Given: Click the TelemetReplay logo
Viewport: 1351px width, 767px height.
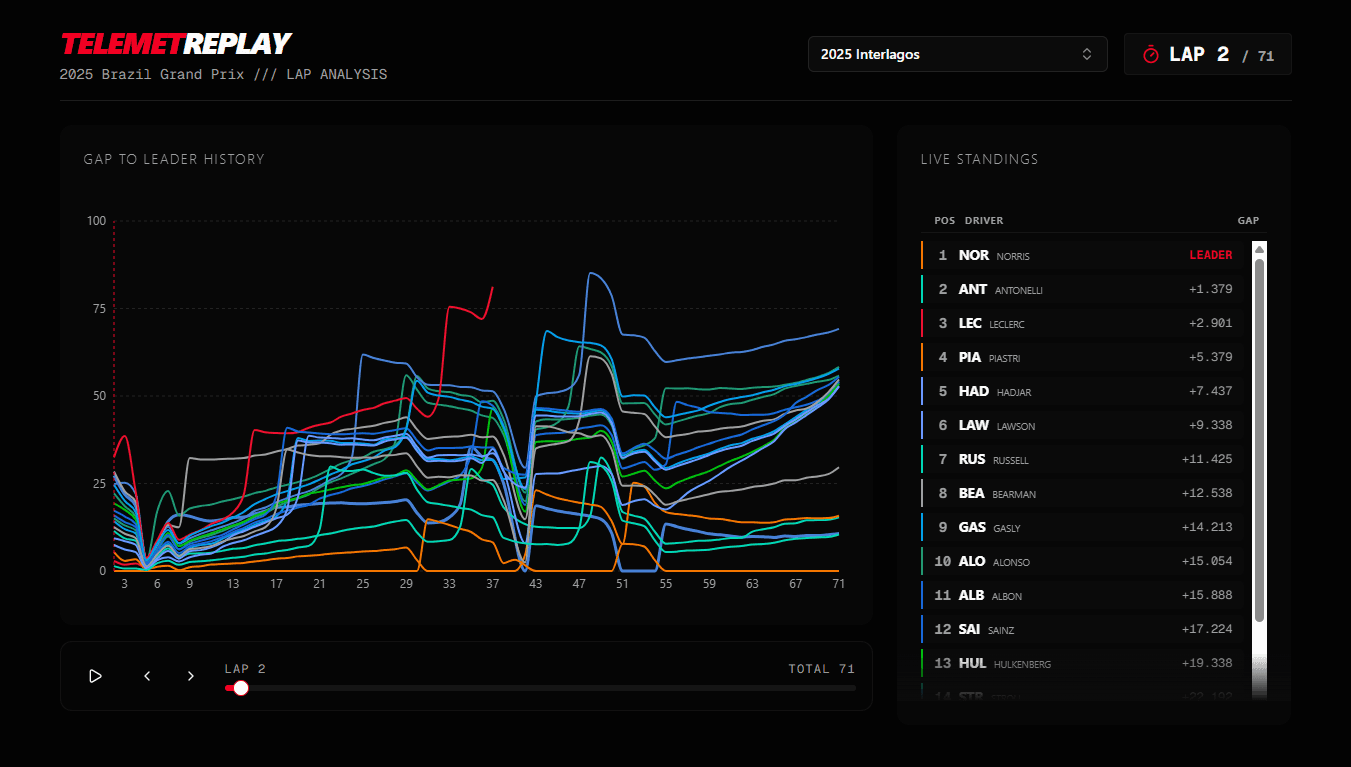Looking at the screenshot, I should pyautogui.click(x=176, y=44).
